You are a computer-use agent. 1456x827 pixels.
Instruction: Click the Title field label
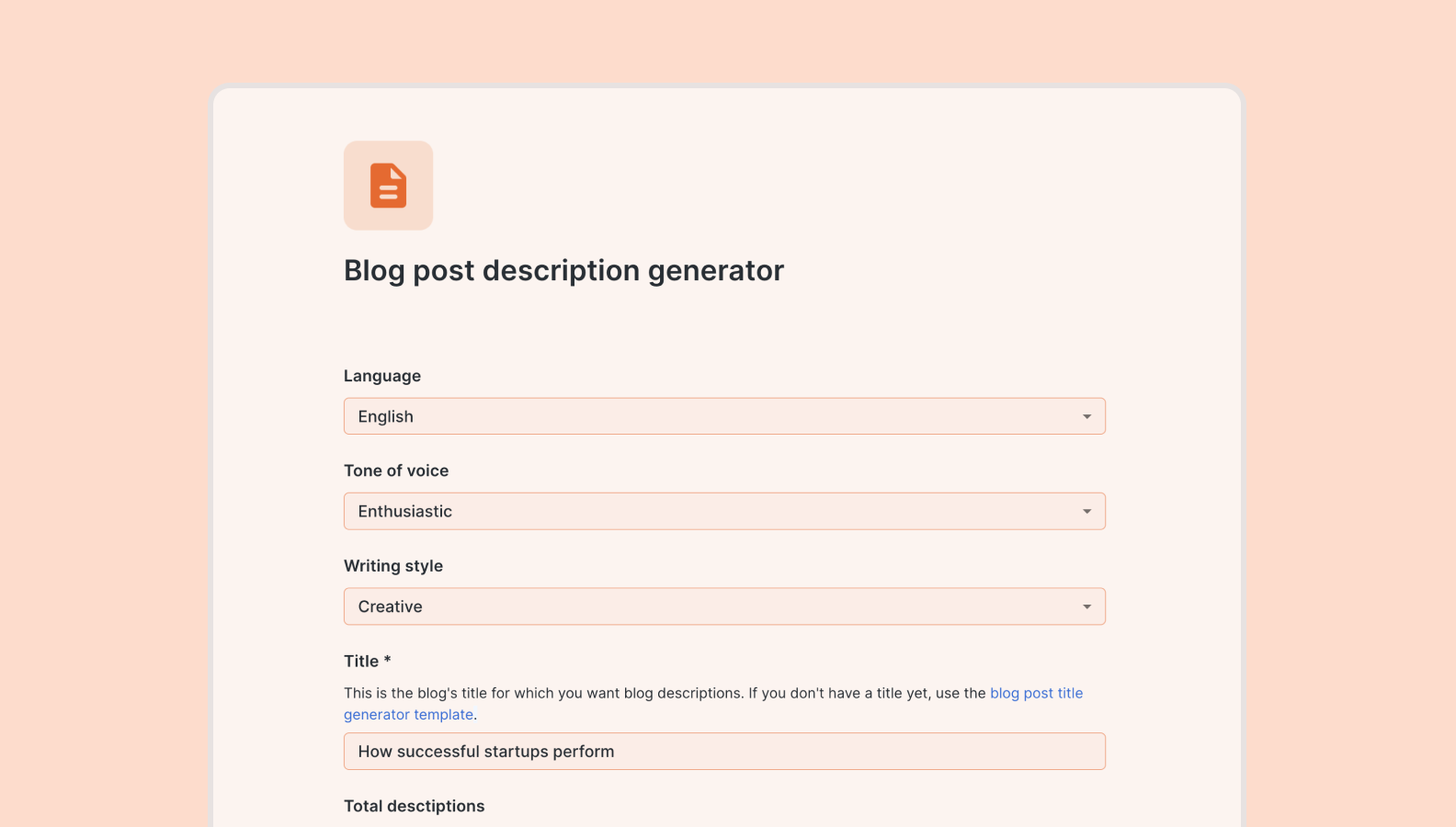coord(361,662)
